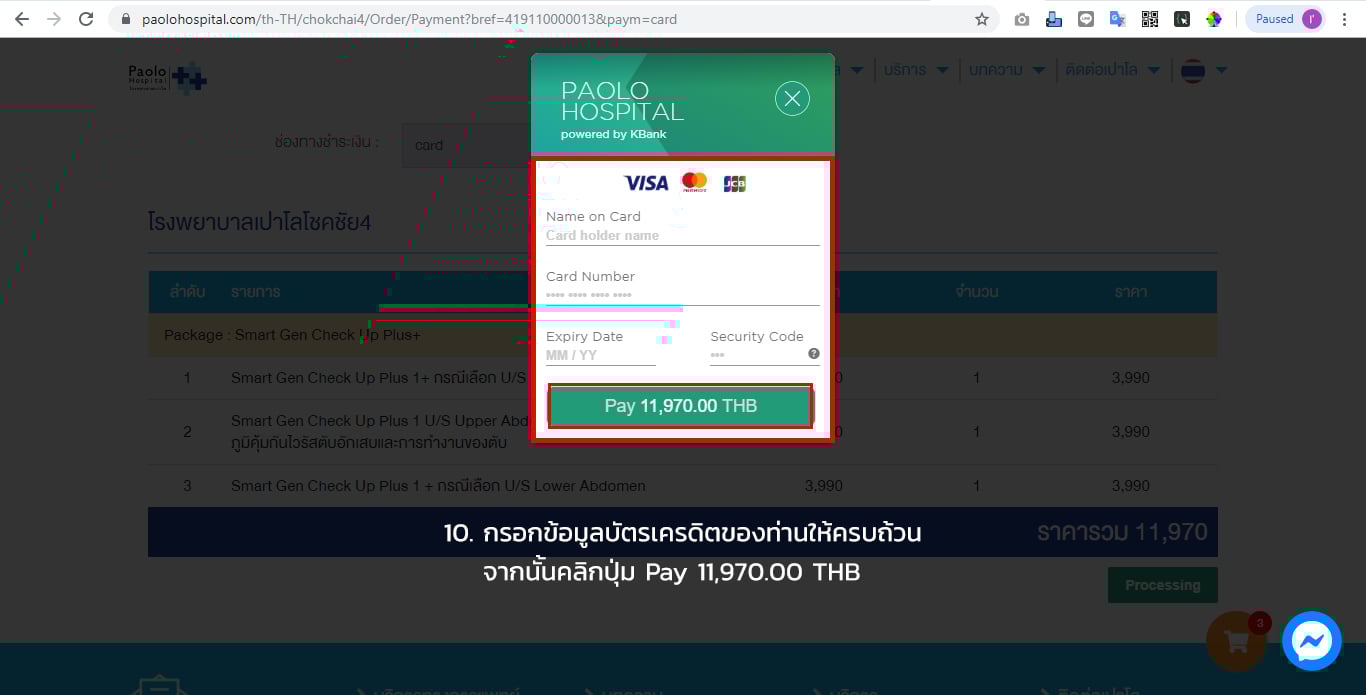Click the Paolo Hospital logo
Screen dimensions: 1366x695
(x=167, y=77)
